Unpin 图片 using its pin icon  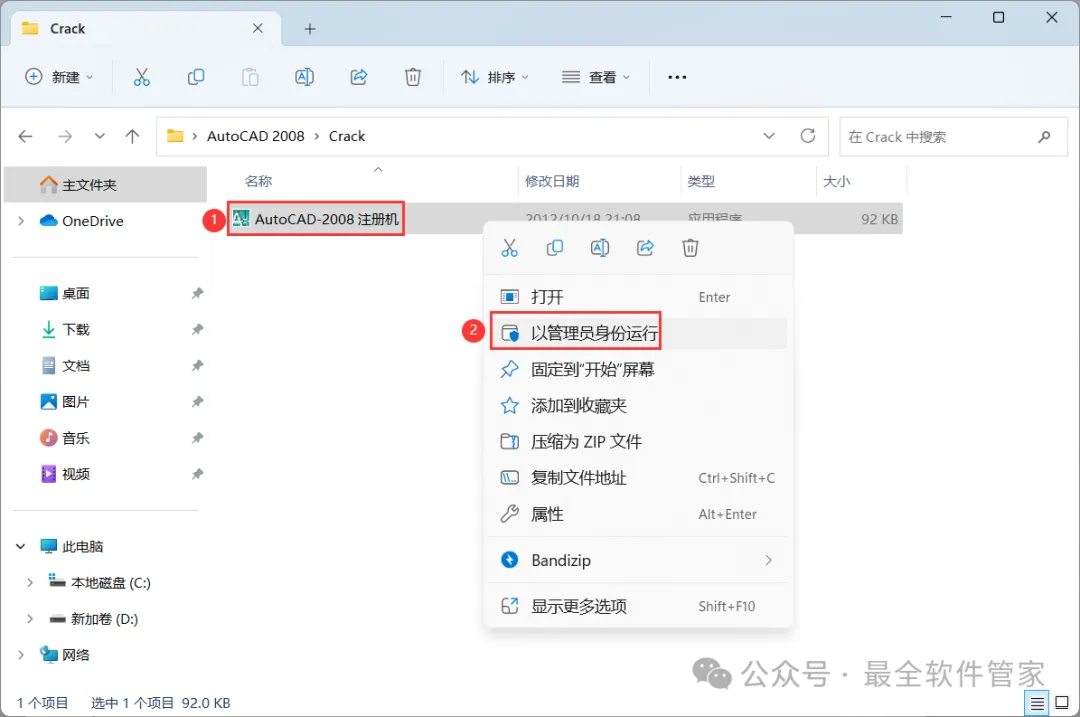(198, 402)
